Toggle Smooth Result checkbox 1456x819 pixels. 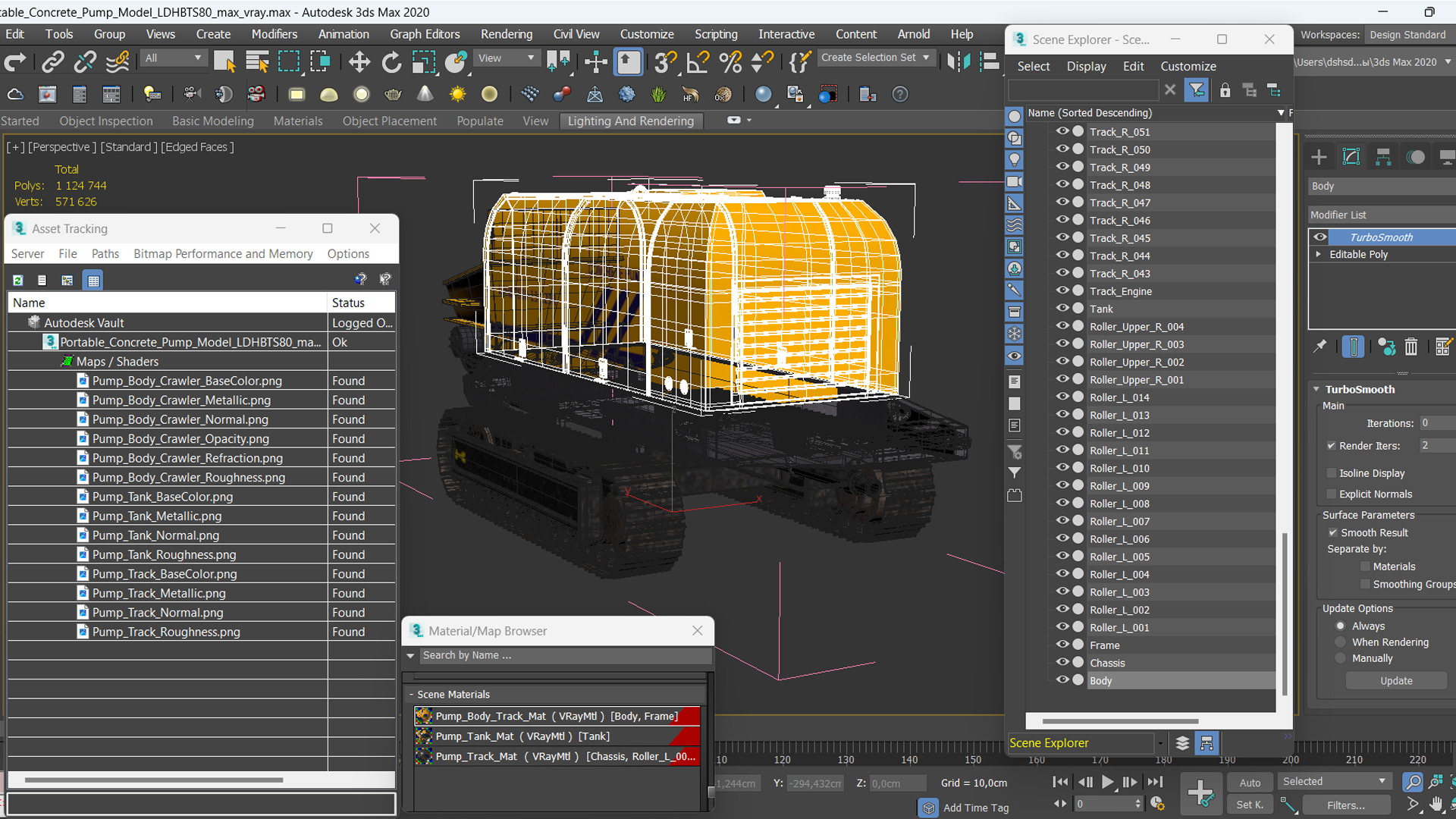click(x=1332, y=533)
